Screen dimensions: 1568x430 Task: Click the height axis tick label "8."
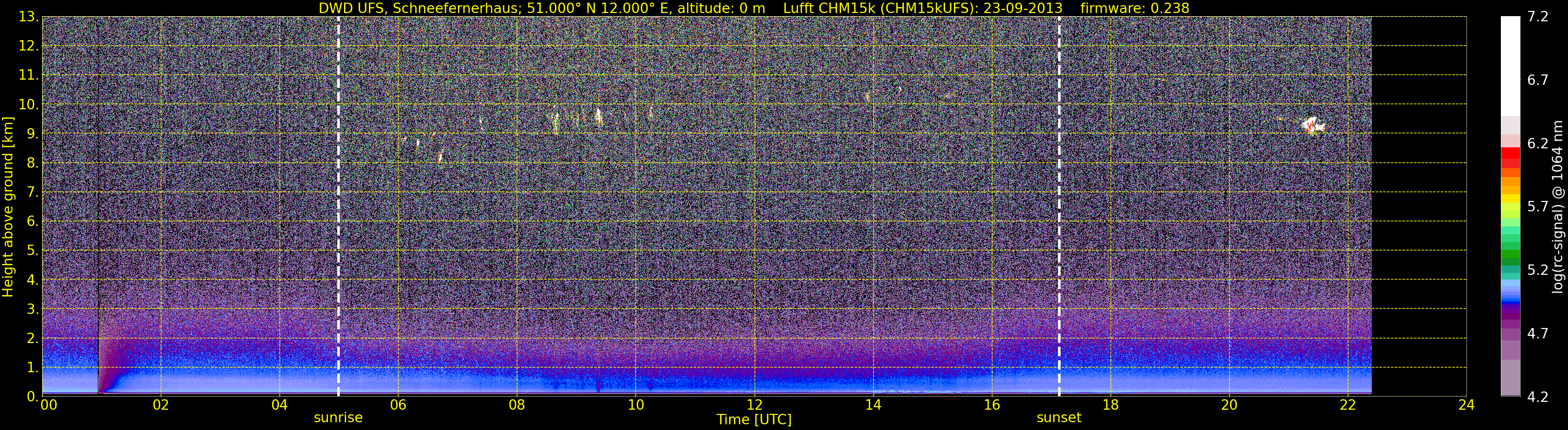tap(33, 163)
